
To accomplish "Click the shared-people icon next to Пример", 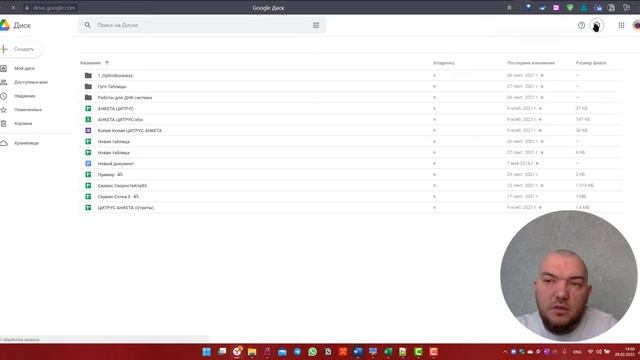I will click(x=120, y=174).
